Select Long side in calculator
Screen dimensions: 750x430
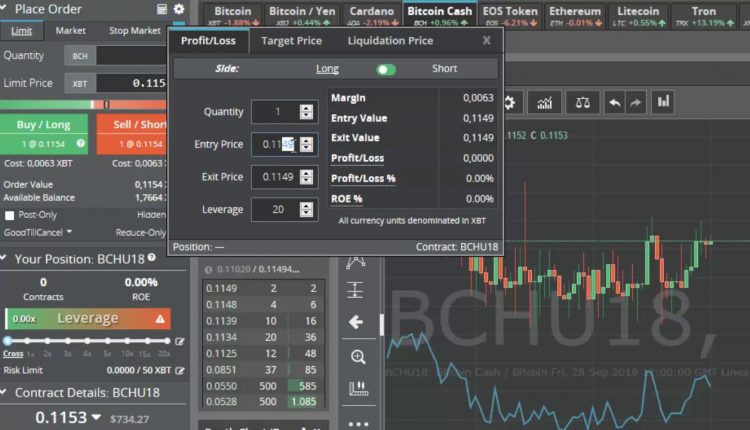pyautogui.click(x=327, y=68)
